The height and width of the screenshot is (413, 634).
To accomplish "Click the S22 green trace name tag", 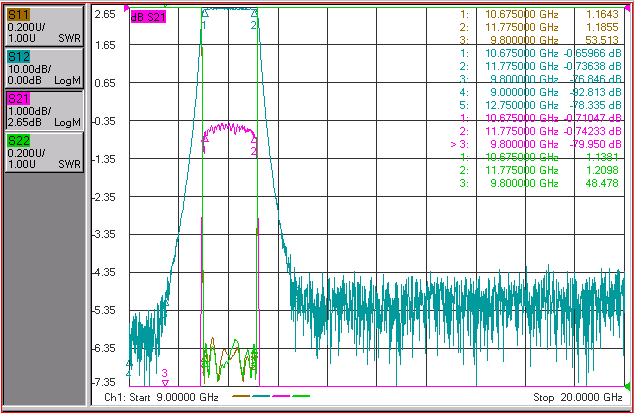I will coord(19,141).
